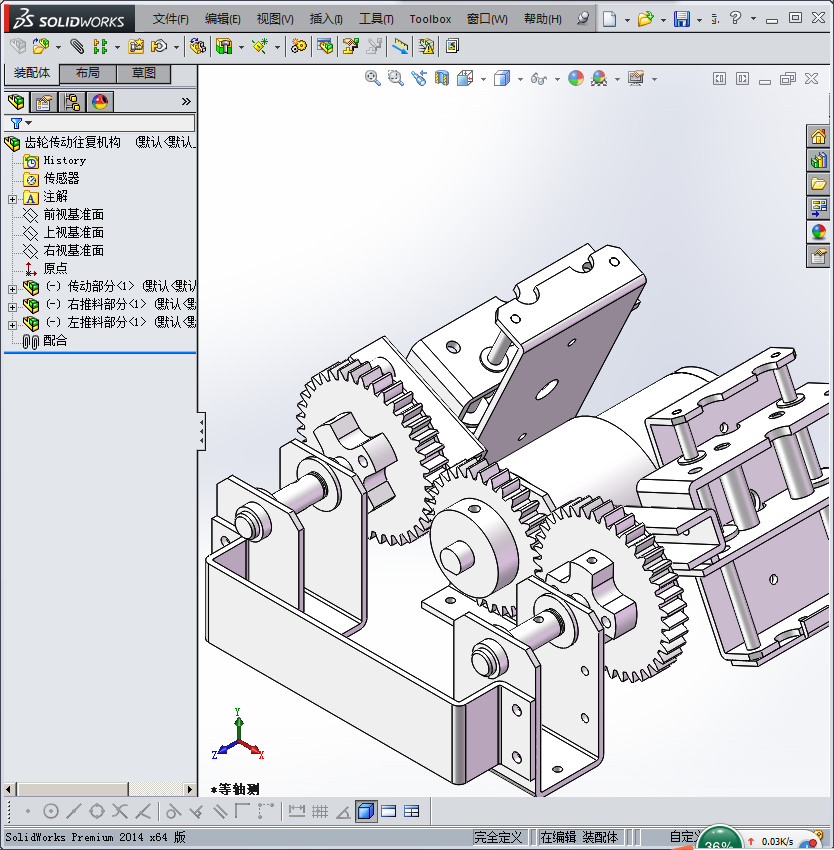Toggle the four-pane window layout icon
834x850 pixels.
tap(412, 812)
